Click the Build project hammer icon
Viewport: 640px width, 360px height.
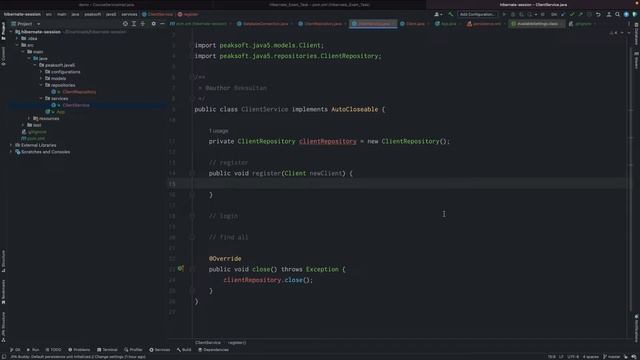pos(451,14)
